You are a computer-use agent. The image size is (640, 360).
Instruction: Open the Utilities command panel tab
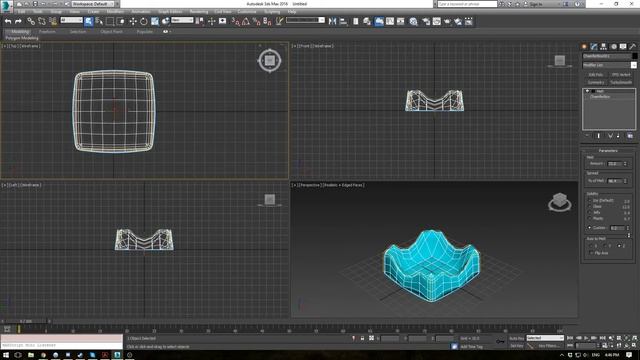[x=633, y=47]
